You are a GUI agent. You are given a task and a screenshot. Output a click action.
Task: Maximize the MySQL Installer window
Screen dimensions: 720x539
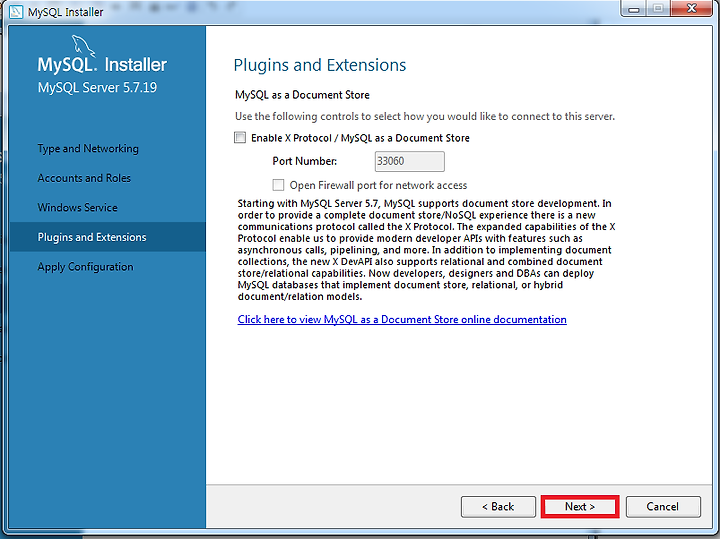[x=658, y=9]
